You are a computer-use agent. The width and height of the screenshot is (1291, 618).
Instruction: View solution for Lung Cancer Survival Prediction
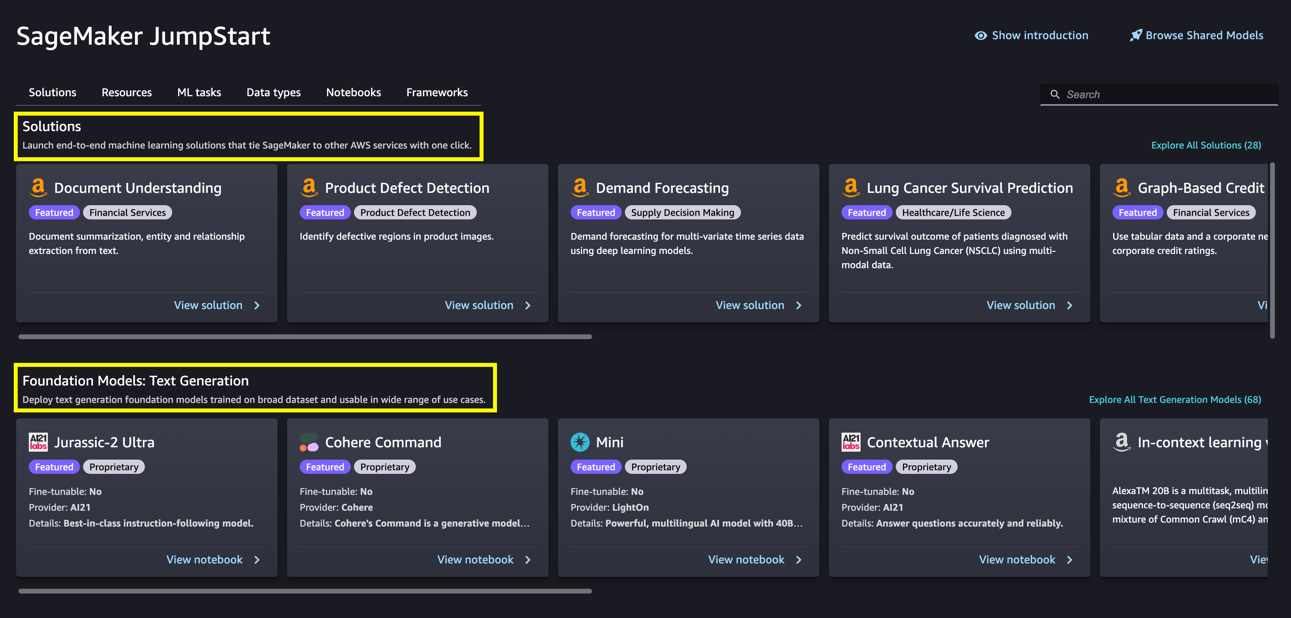click(x=1030, y=305)
